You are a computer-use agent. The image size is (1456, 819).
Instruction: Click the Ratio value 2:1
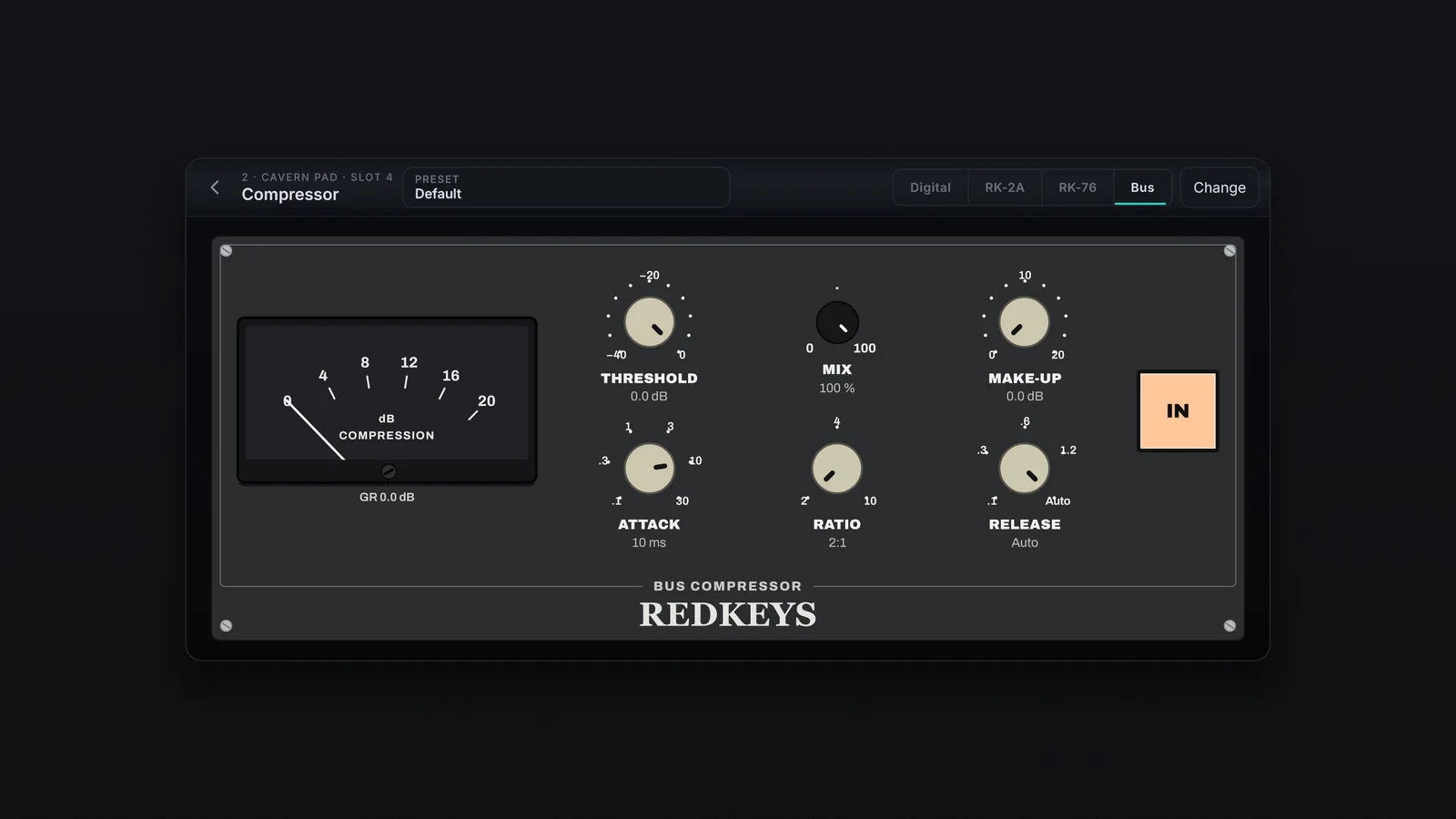click(x=837, y=542)
